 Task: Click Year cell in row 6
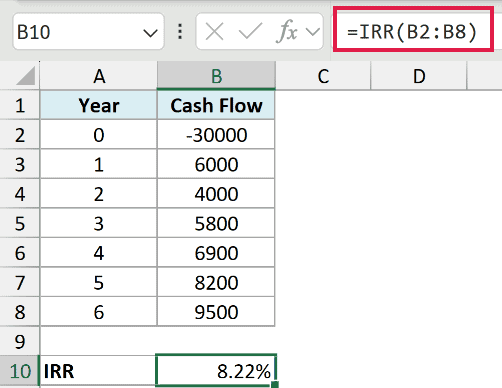point(99,253)
